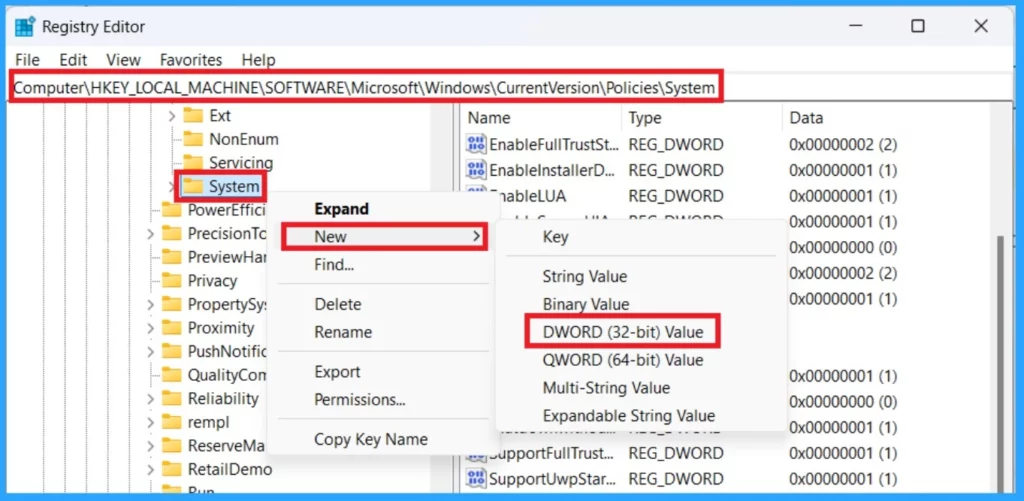This screenshot has width=1024, height=501.
Task: Maximize the Registry Editor window
Action: [x=918, y=27]
